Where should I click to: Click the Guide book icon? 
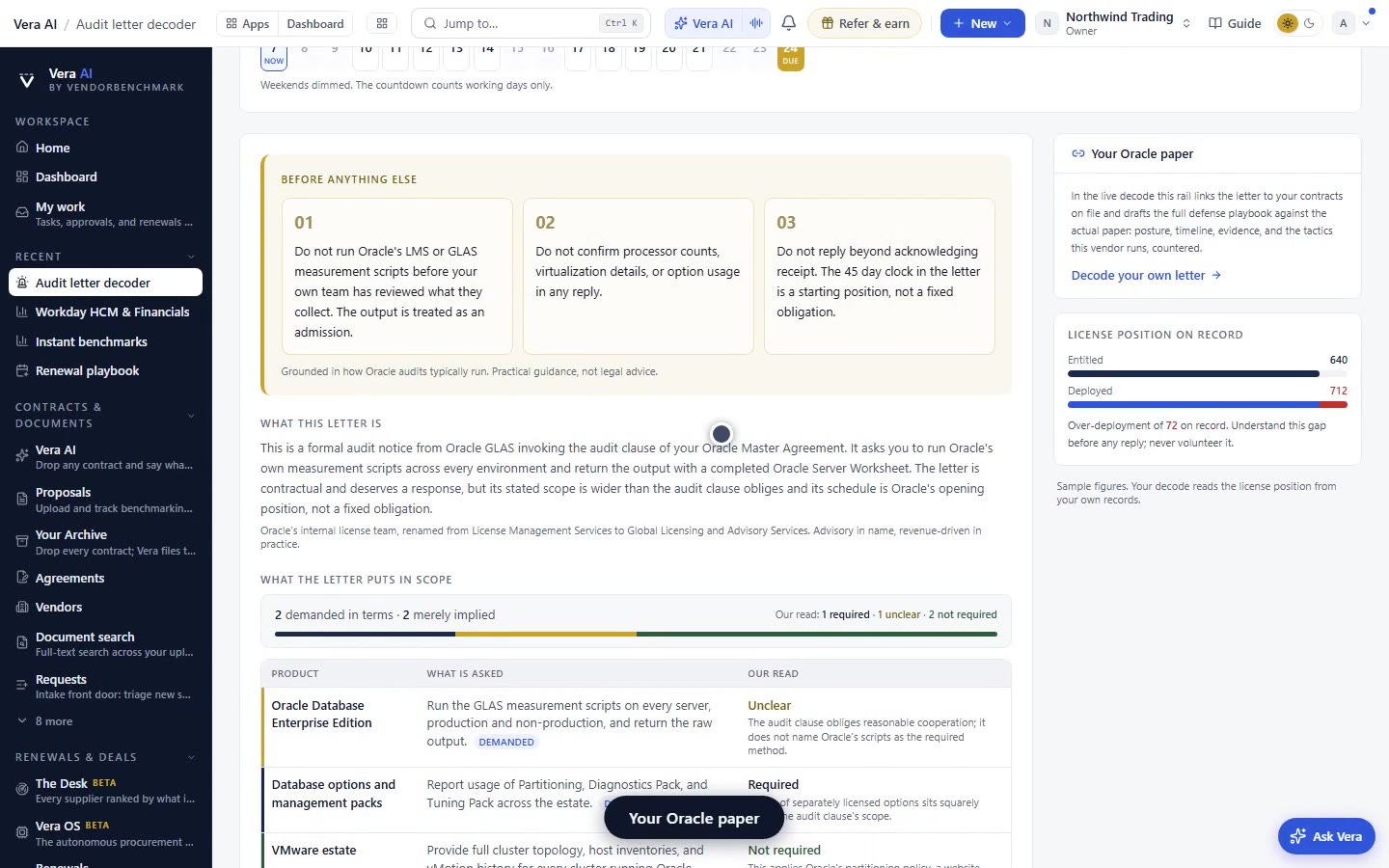click(1215, 23)
